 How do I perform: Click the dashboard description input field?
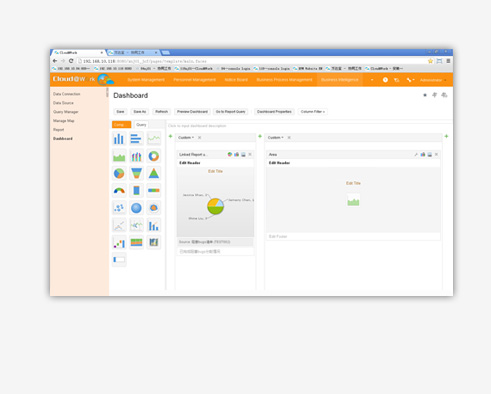tap(308, 126)
